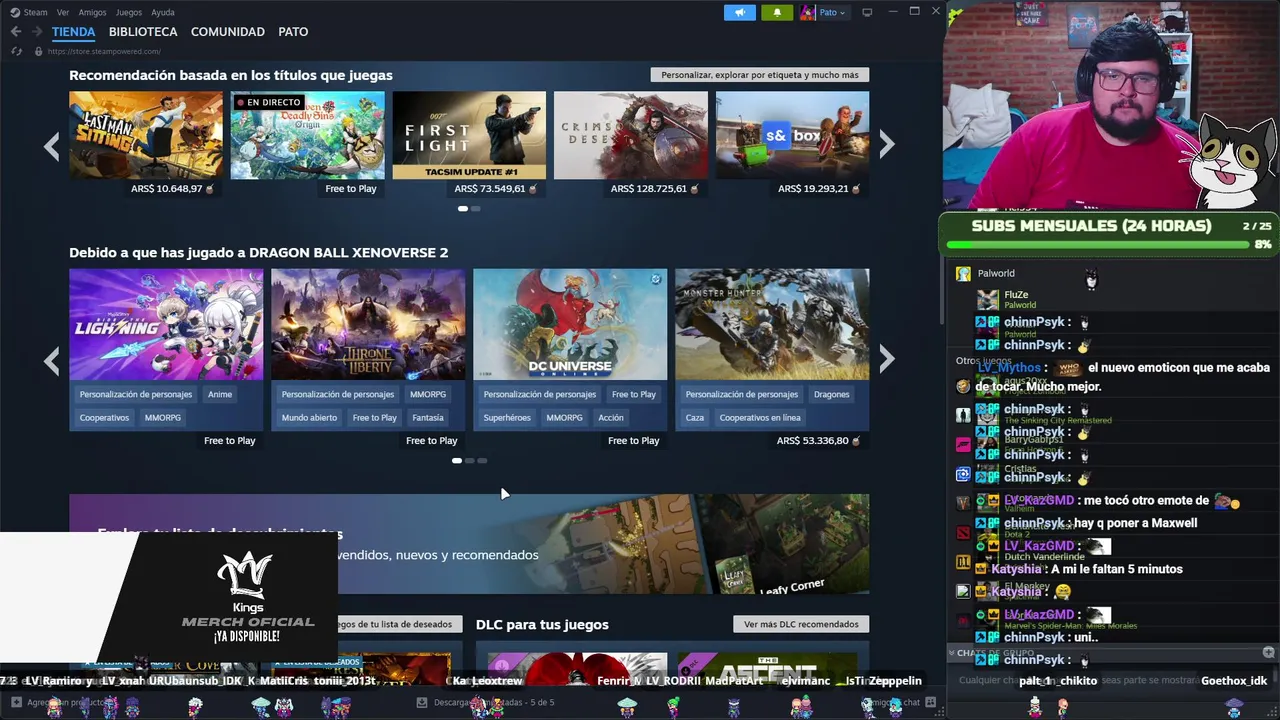This screenshot has width=1280, height=720.
Task: Show previous games in the Dragon Ball Xenoverse 2 carousel
Action: 52,360
